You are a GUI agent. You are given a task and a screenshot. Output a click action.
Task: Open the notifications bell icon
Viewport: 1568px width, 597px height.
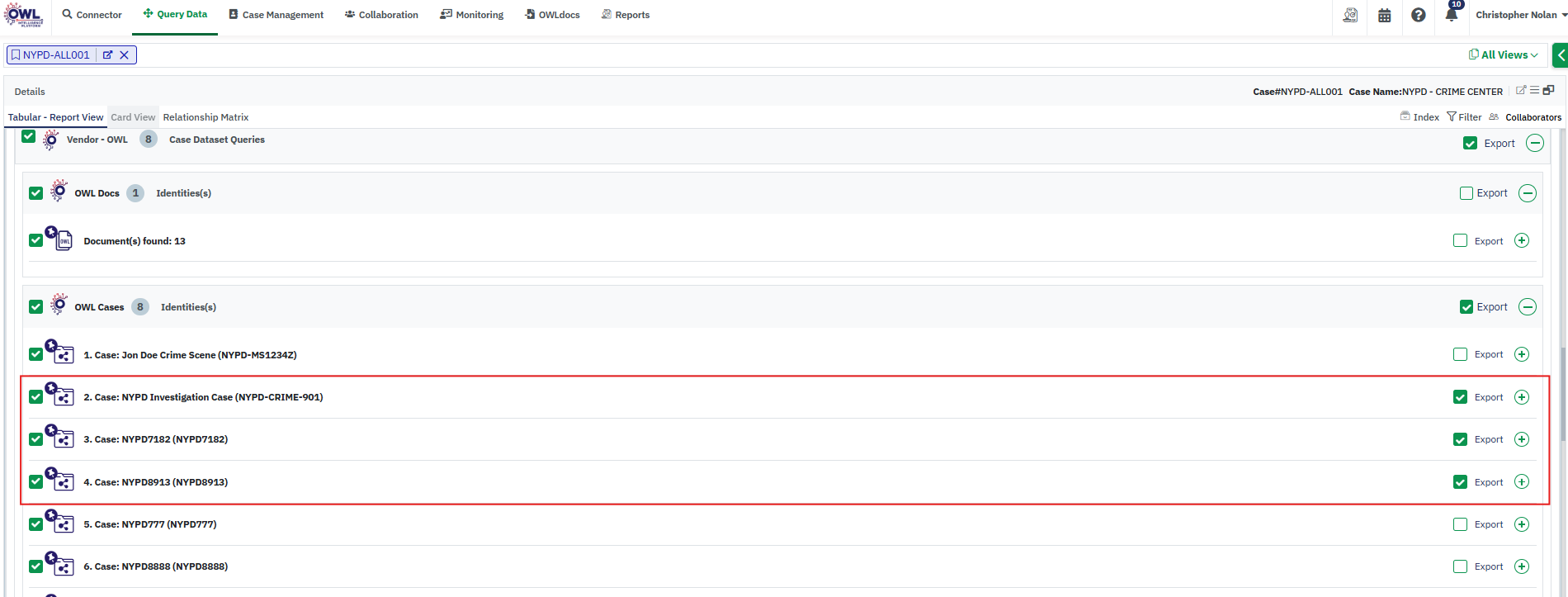[1451, 15]
